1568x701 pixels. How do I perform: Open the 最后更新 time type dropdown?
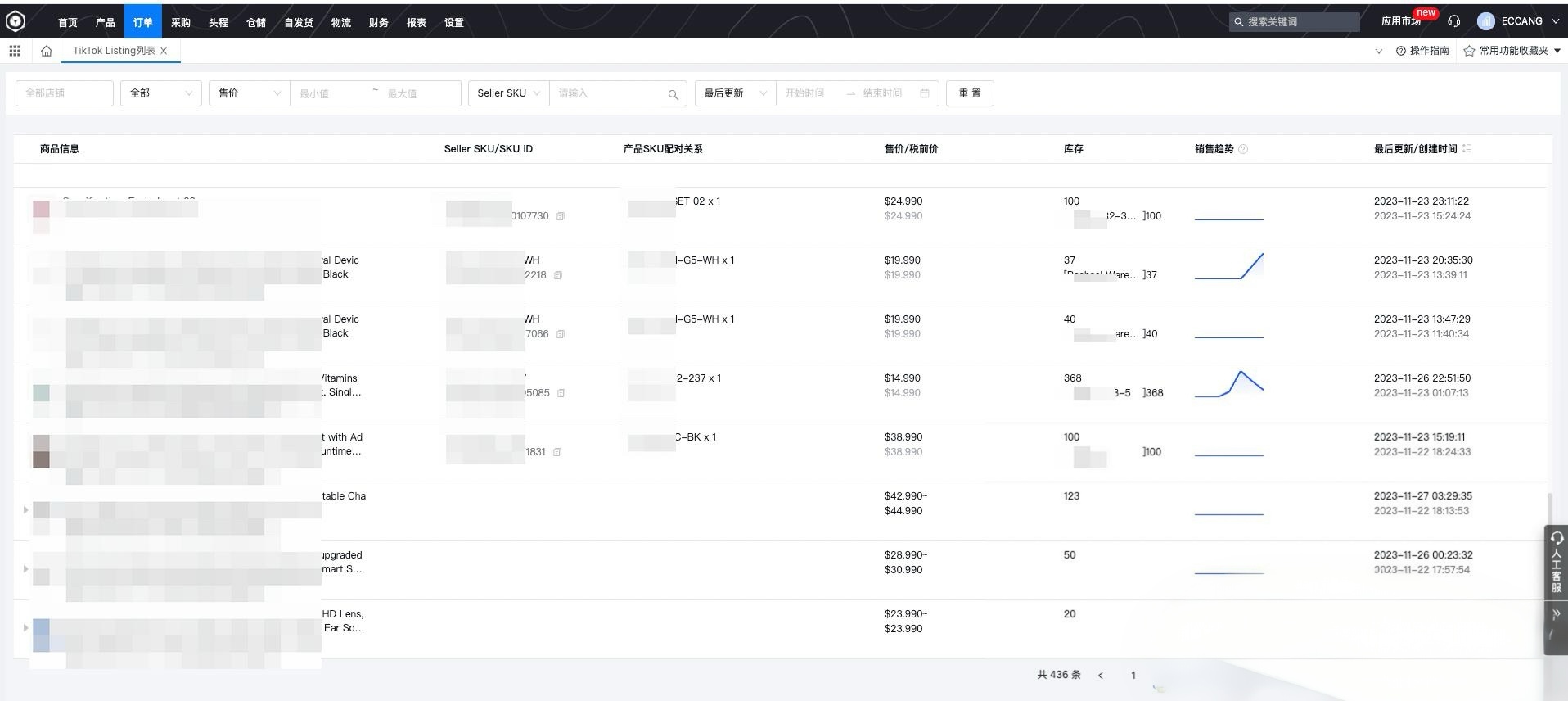coord(735,93)
